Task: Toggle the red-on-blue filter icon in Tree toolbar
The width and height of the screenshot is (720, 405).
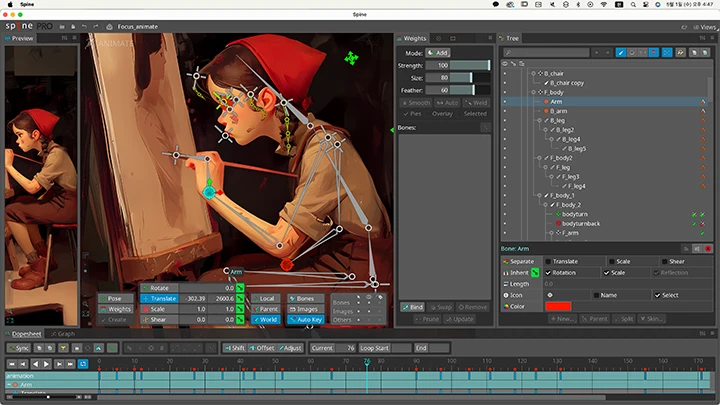Action: coord(654,53)
